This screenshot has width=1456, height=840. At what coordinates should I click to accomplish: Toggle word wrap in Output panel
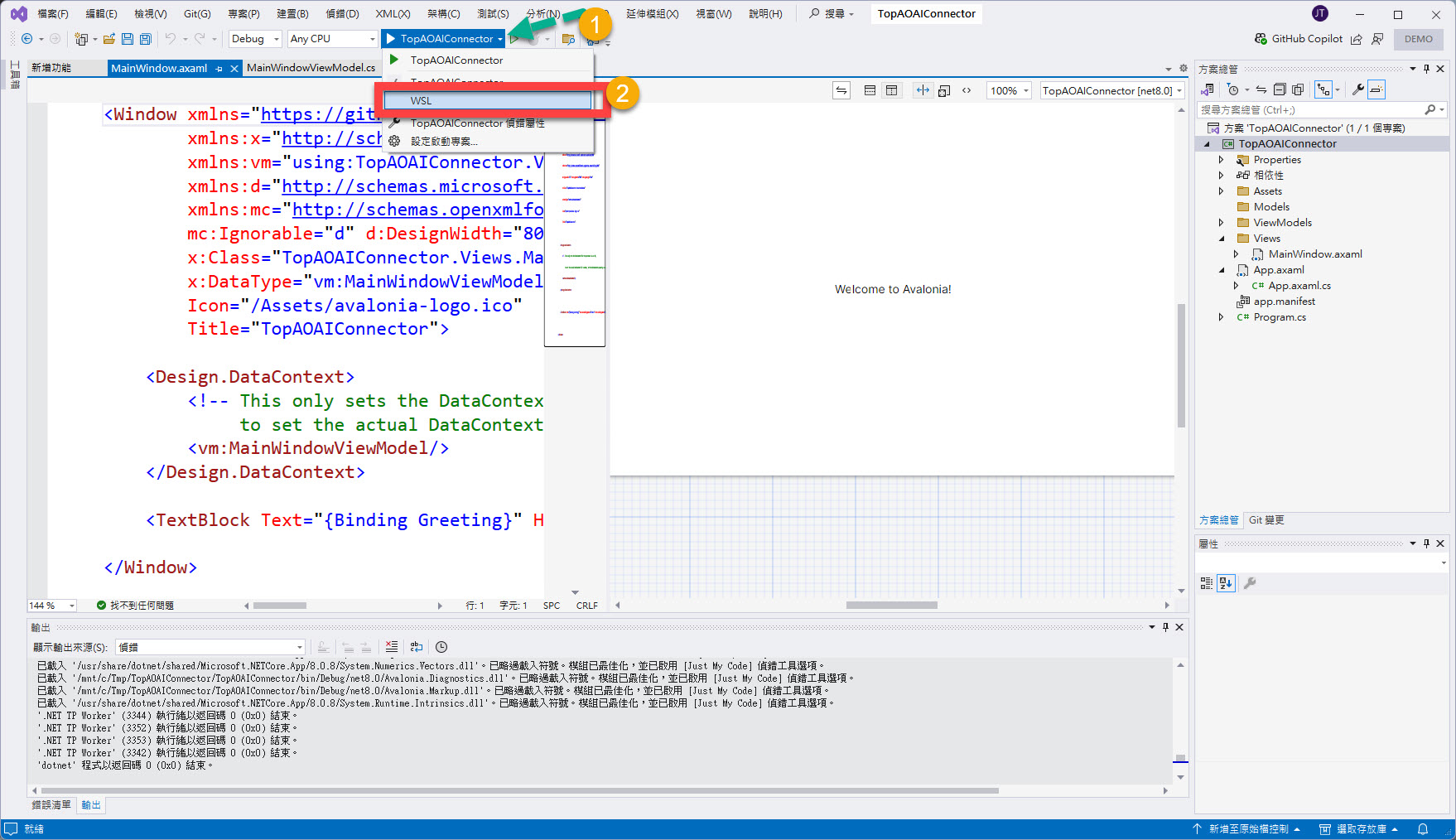[417, 647]
